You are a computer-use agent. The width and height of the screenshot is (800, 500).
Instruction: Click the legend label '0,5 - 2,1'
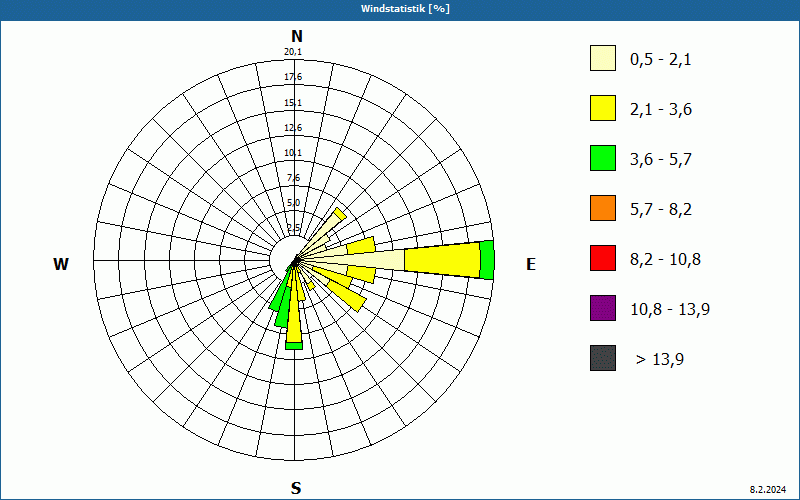point(661,60)
